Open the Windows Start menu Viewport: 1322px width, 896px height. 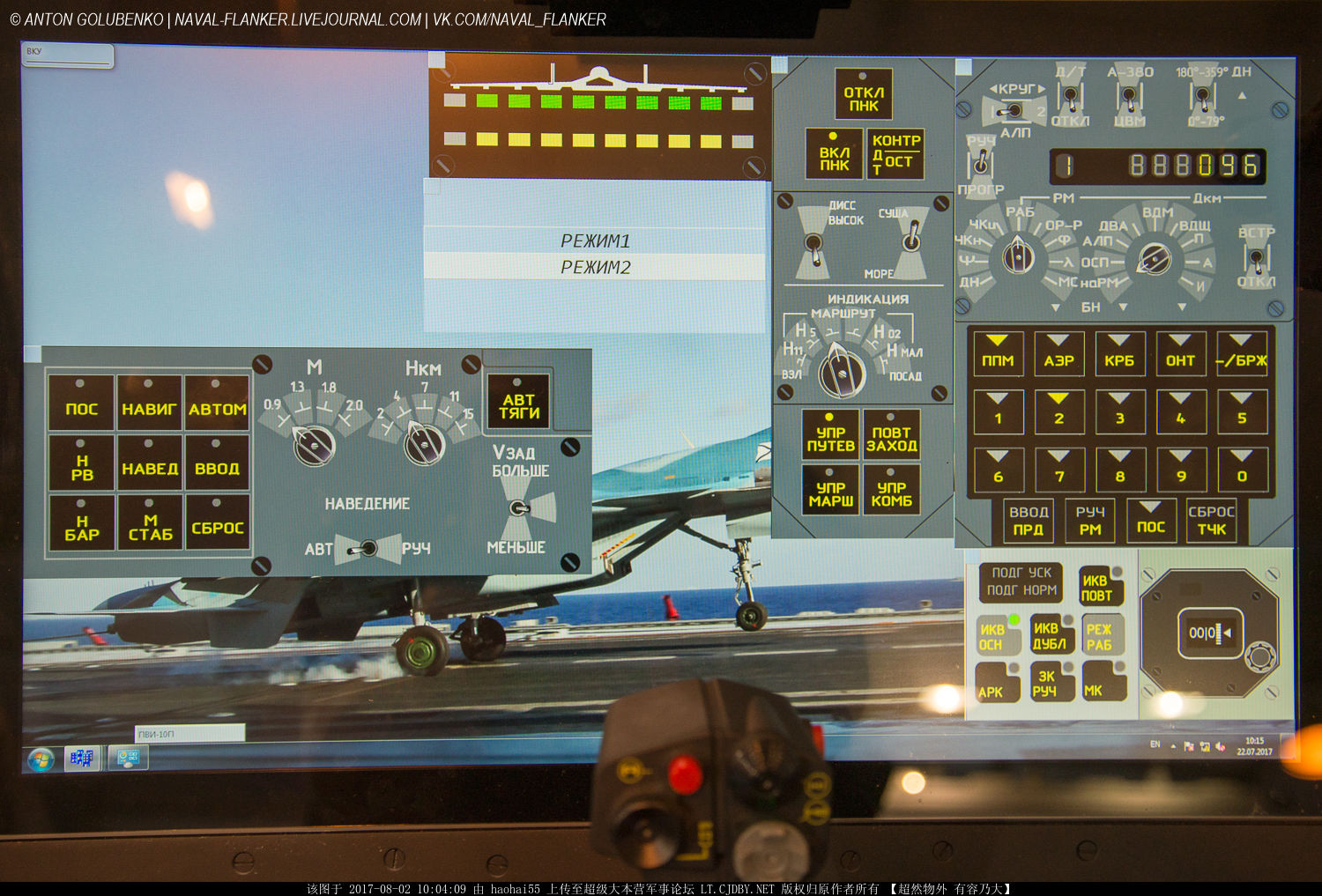tap(41, 759)
